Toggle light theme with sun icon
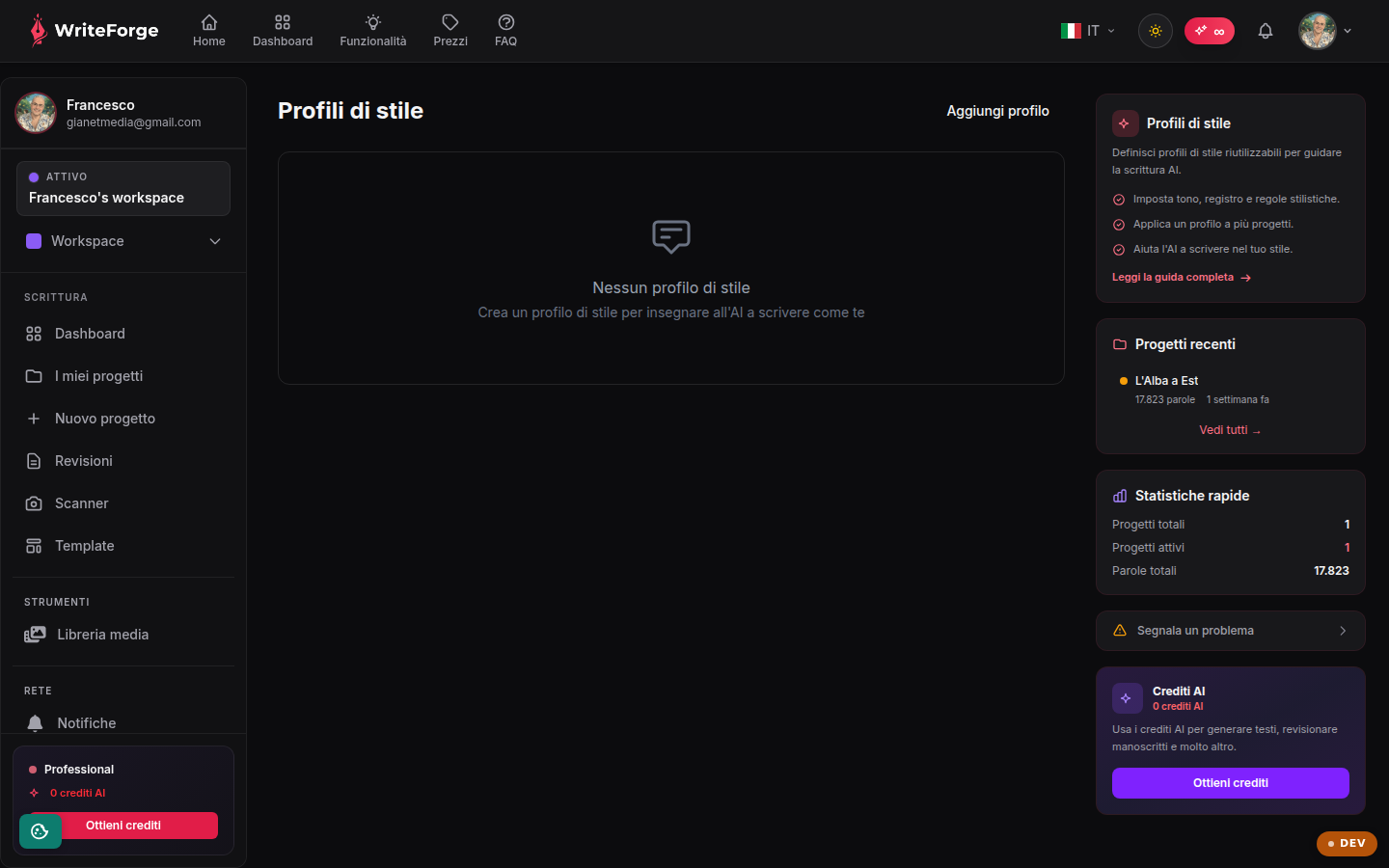Screen dimensions: 1389x868 1155,31
